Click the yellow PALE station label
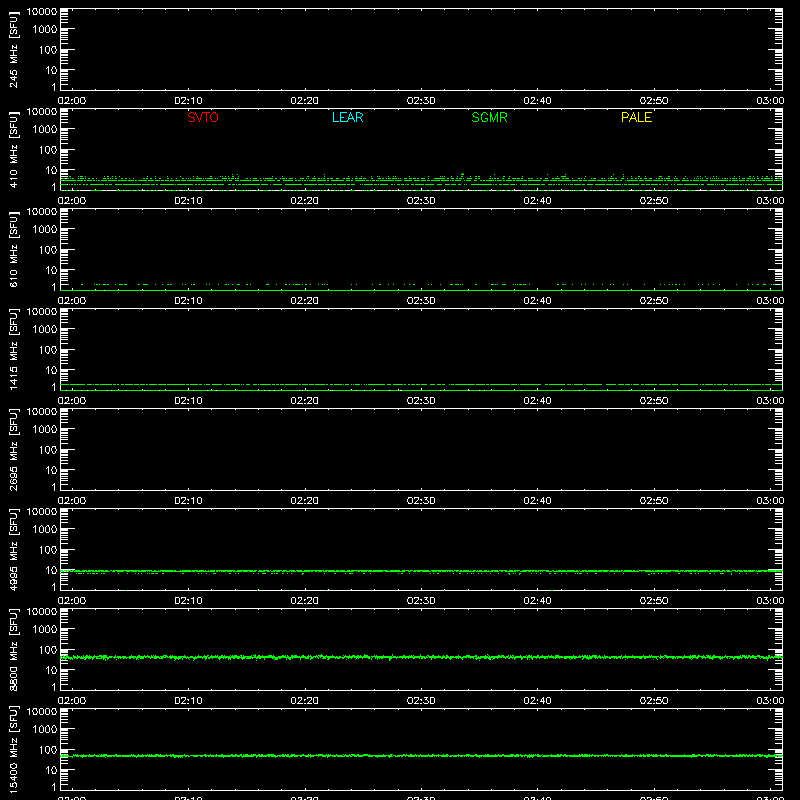 coord(636,117)
